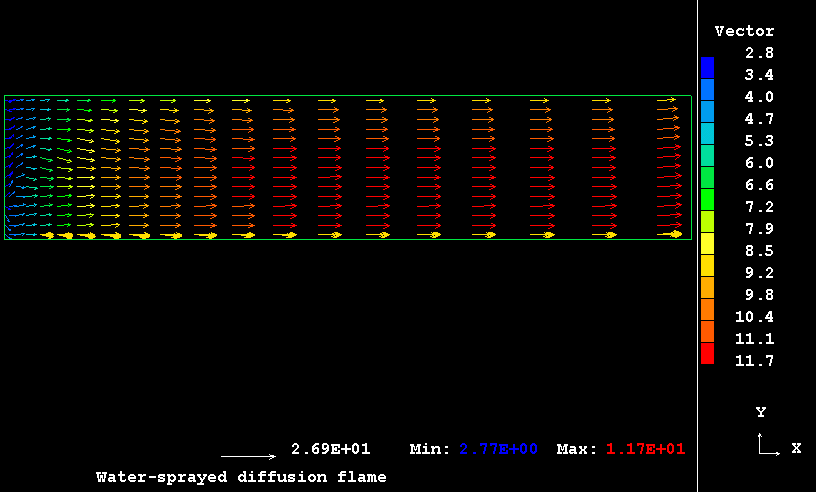816x492 pixels.
Task: Click the reference vector scale arrow
Action: 247,456
